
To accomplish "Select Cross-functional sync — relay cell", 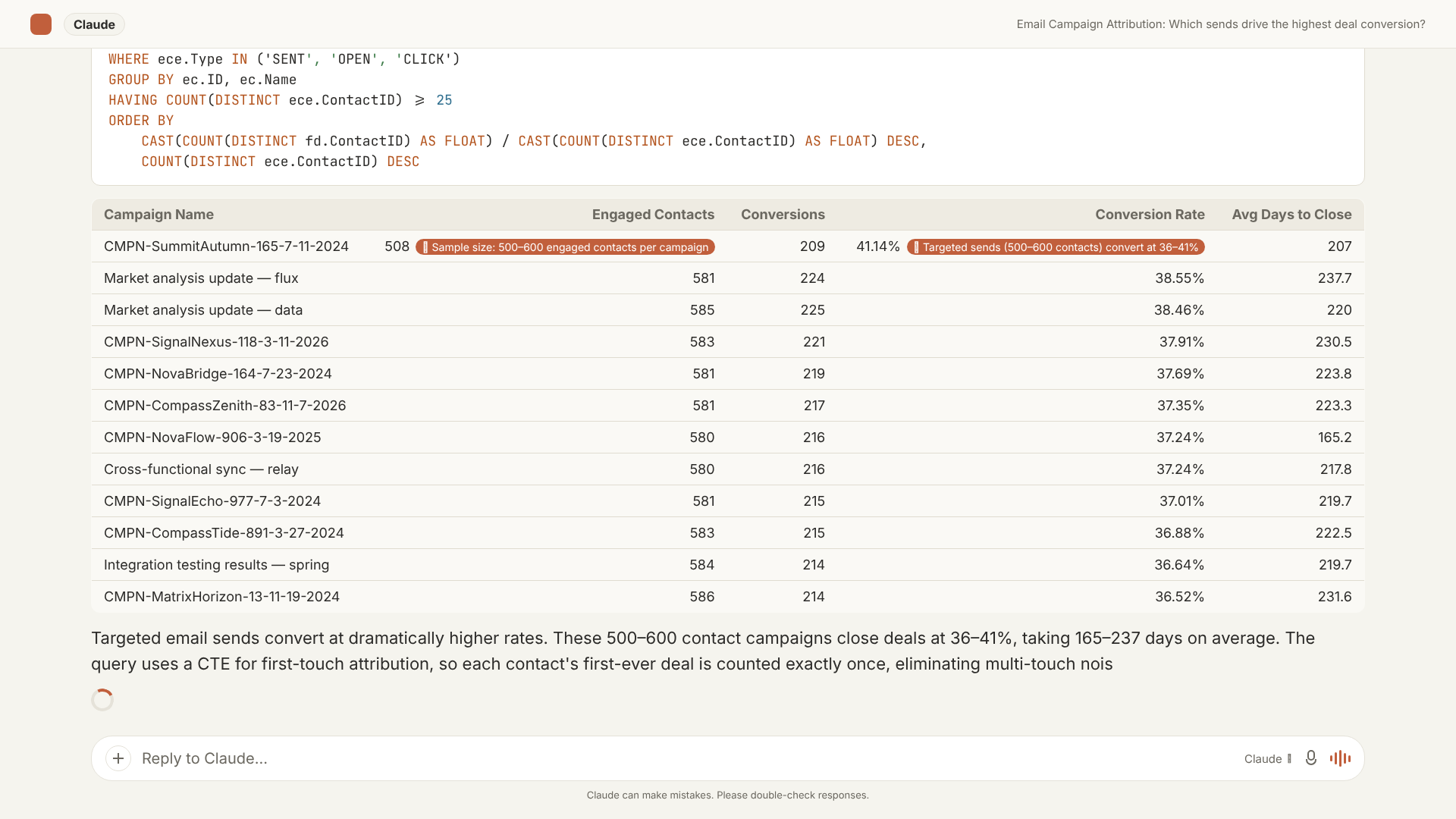I will click(201, 469).
